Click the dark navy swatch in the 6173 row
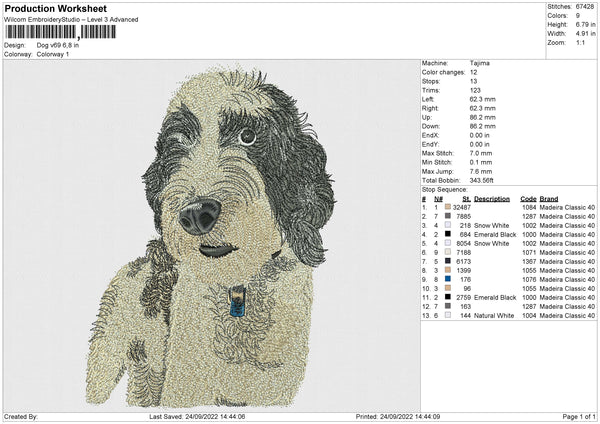Screen dimensions: 600x424 point(448,261)
